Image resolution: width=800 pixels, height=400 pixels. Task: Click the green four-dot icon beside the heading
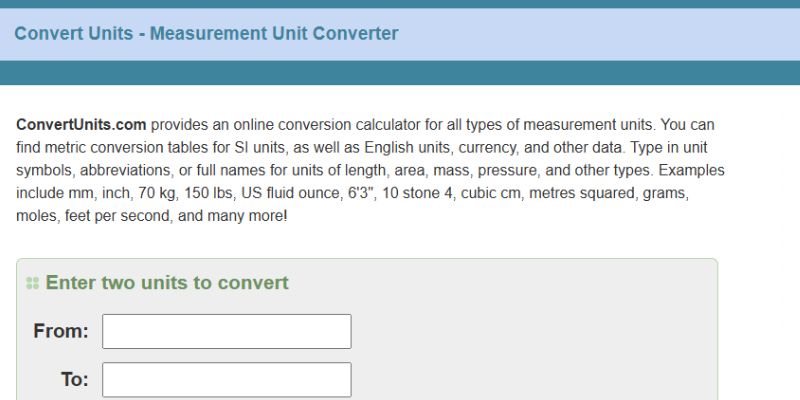point(33,284)
